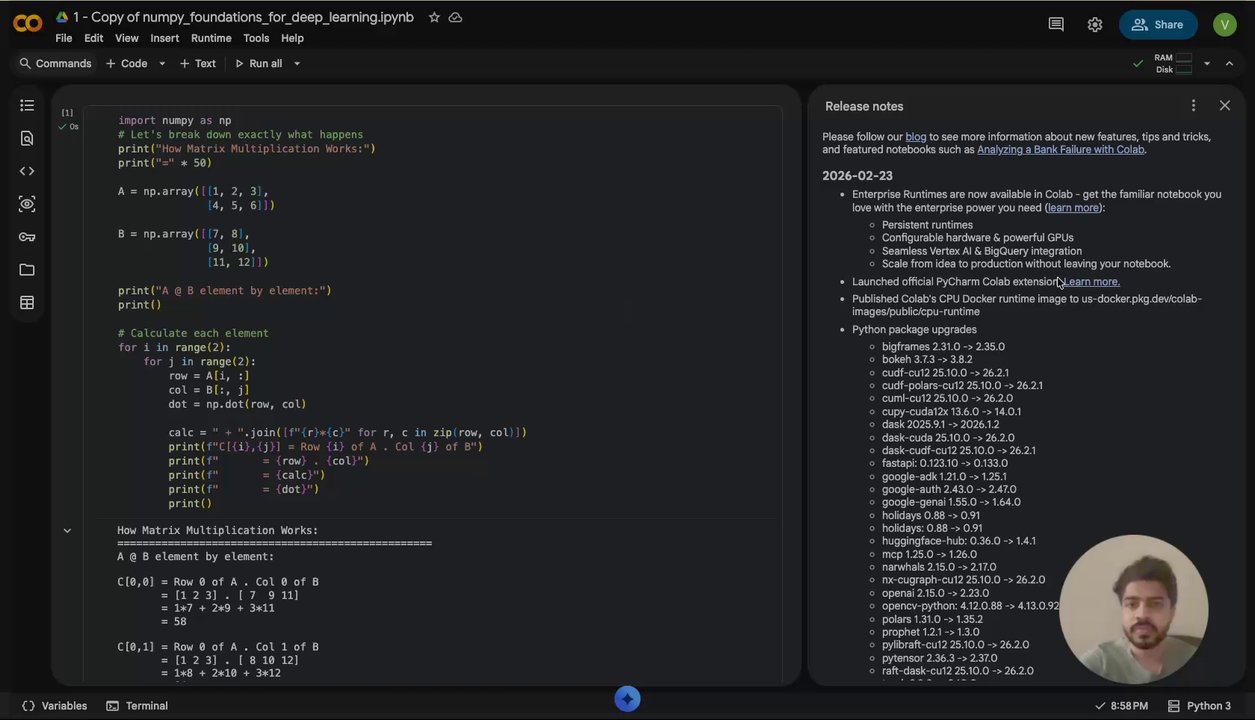Screen dimensions: 1255x720
Task: Open the comments panel icon
Action: click(x=1056, y=24)
